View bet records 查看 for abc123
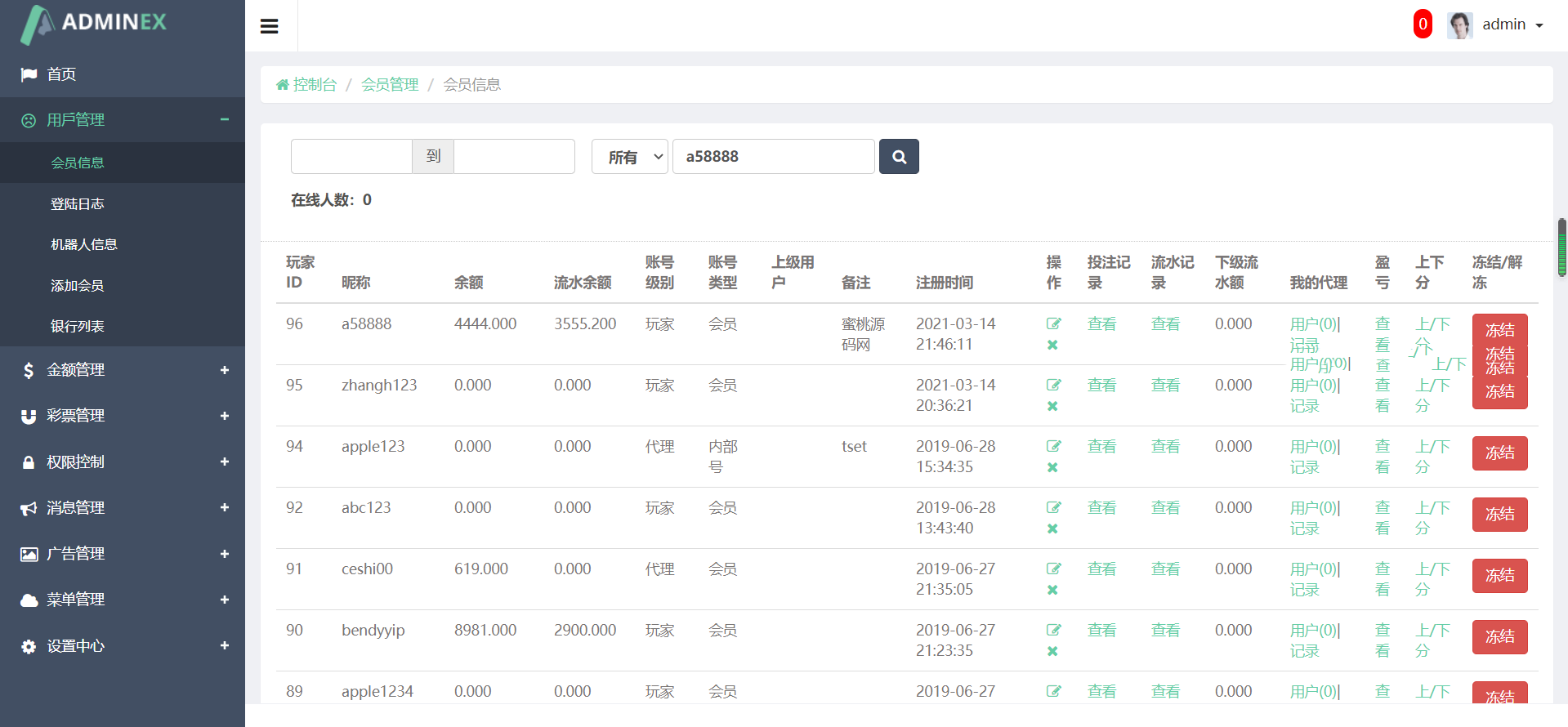 click(x=1101, y=508)
